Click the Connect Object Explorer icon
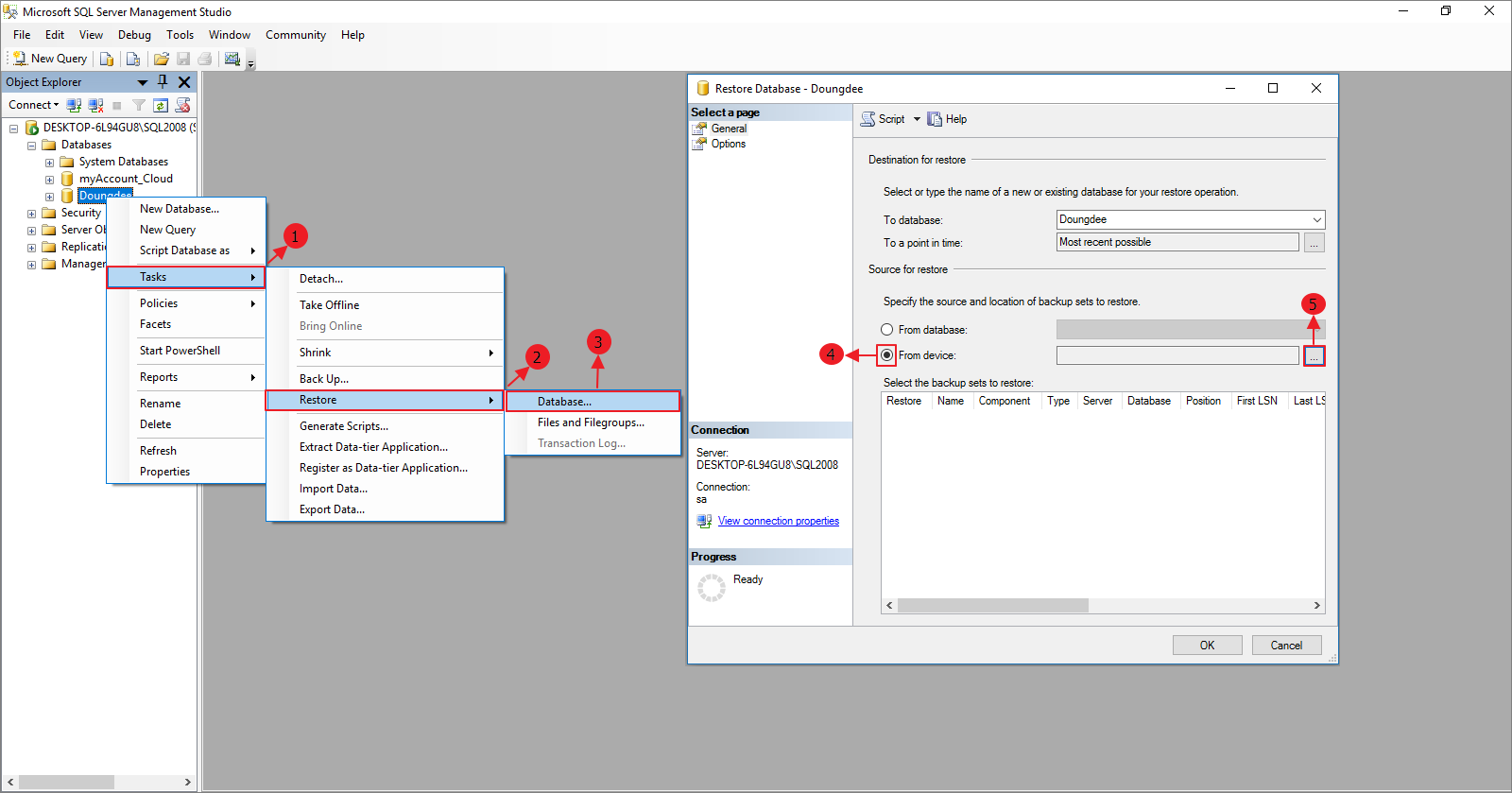Screen dimensions: 1512x793 pos(74,105)
